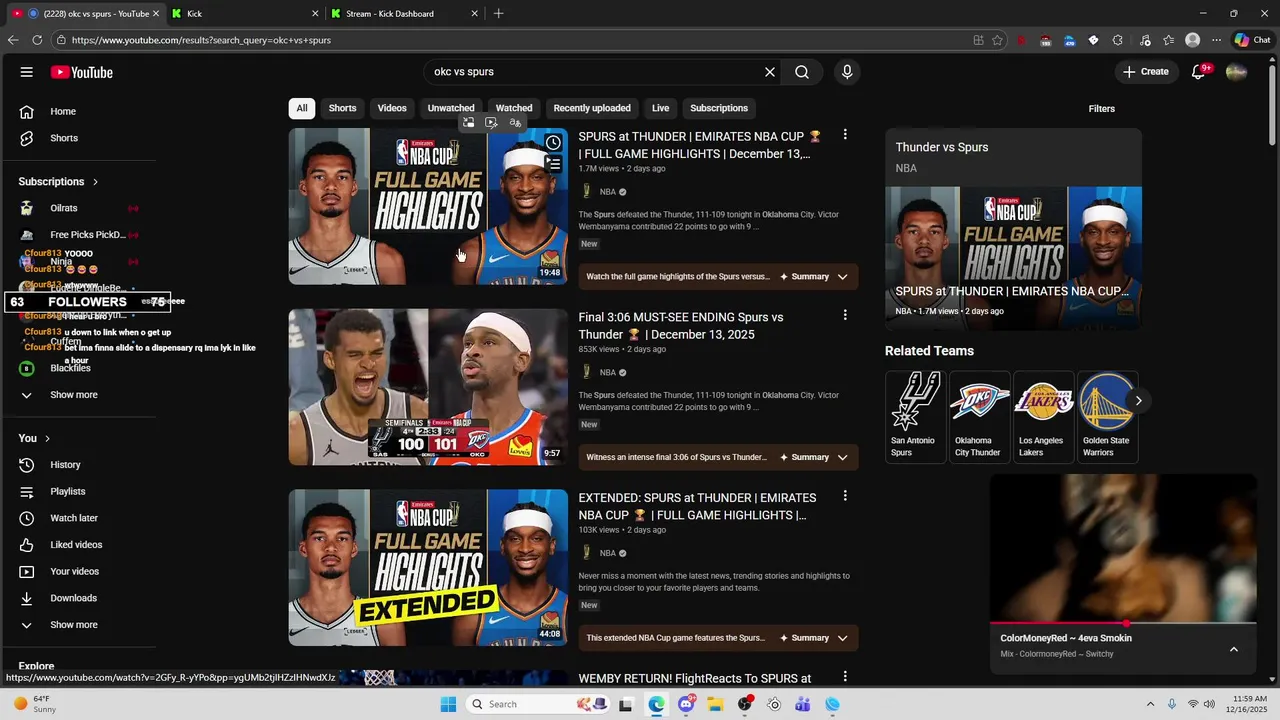
Task: Start voice search with the microphone icon
Action: pos(847,72)
